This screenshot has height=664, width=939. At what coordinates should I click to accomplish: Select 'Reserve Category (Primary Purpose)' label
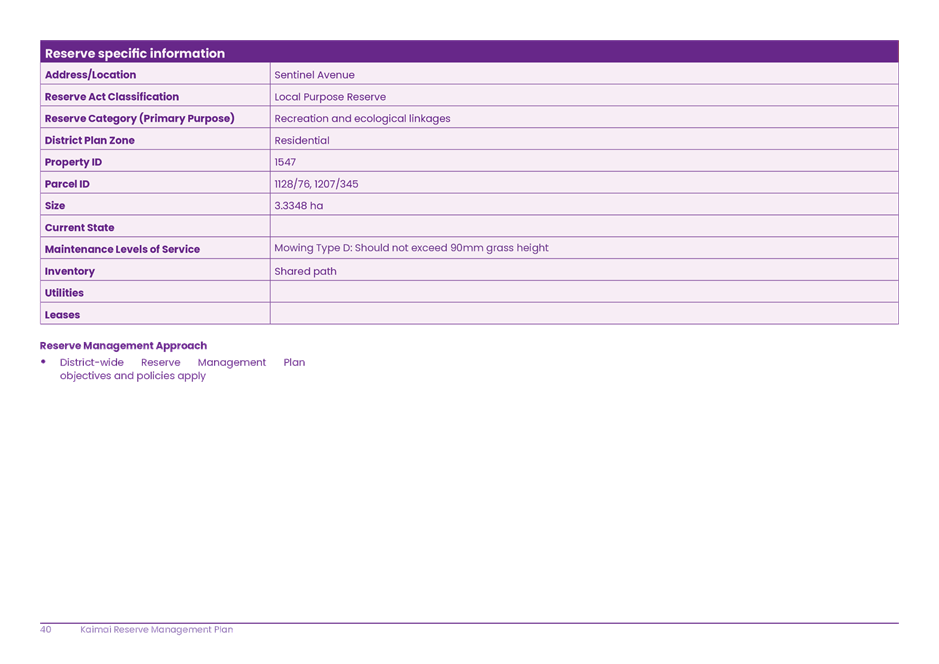140,118
